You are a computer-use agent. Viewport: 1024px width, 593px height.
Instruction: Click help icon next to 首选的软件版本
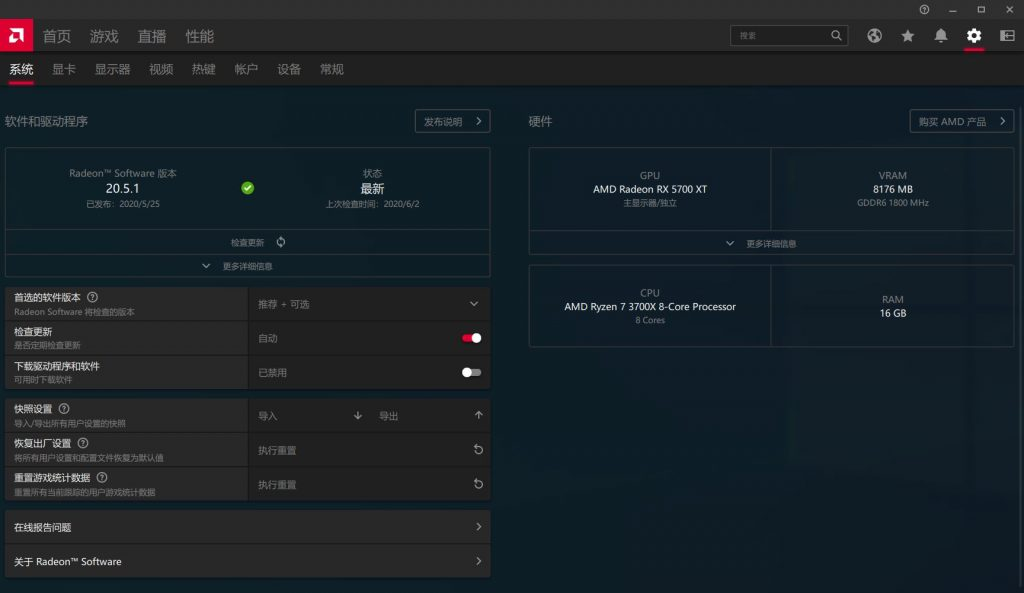pos(93,297)
